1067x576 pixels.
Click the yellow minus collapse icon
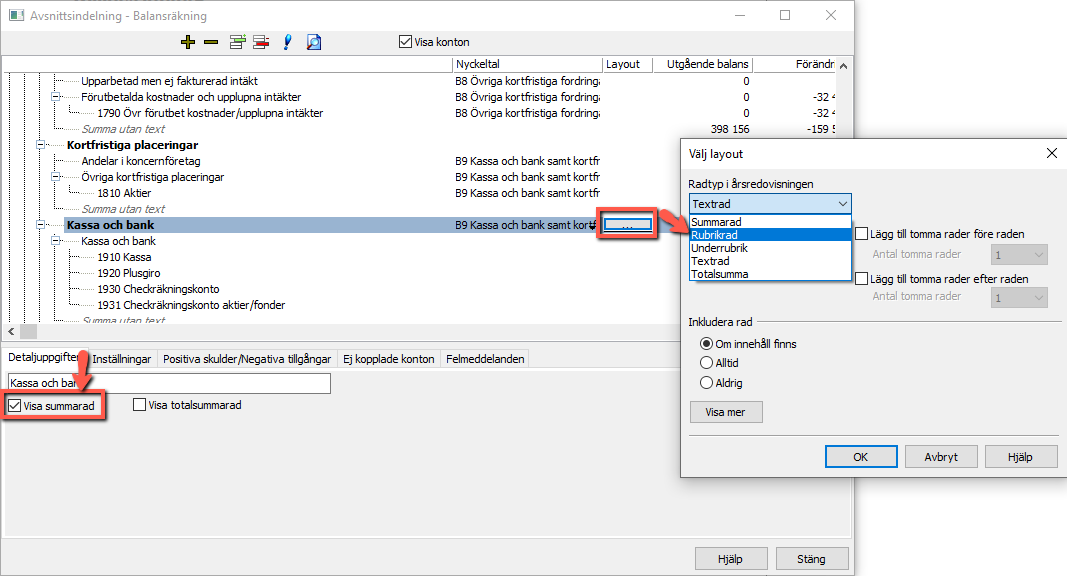coord(211,42)
